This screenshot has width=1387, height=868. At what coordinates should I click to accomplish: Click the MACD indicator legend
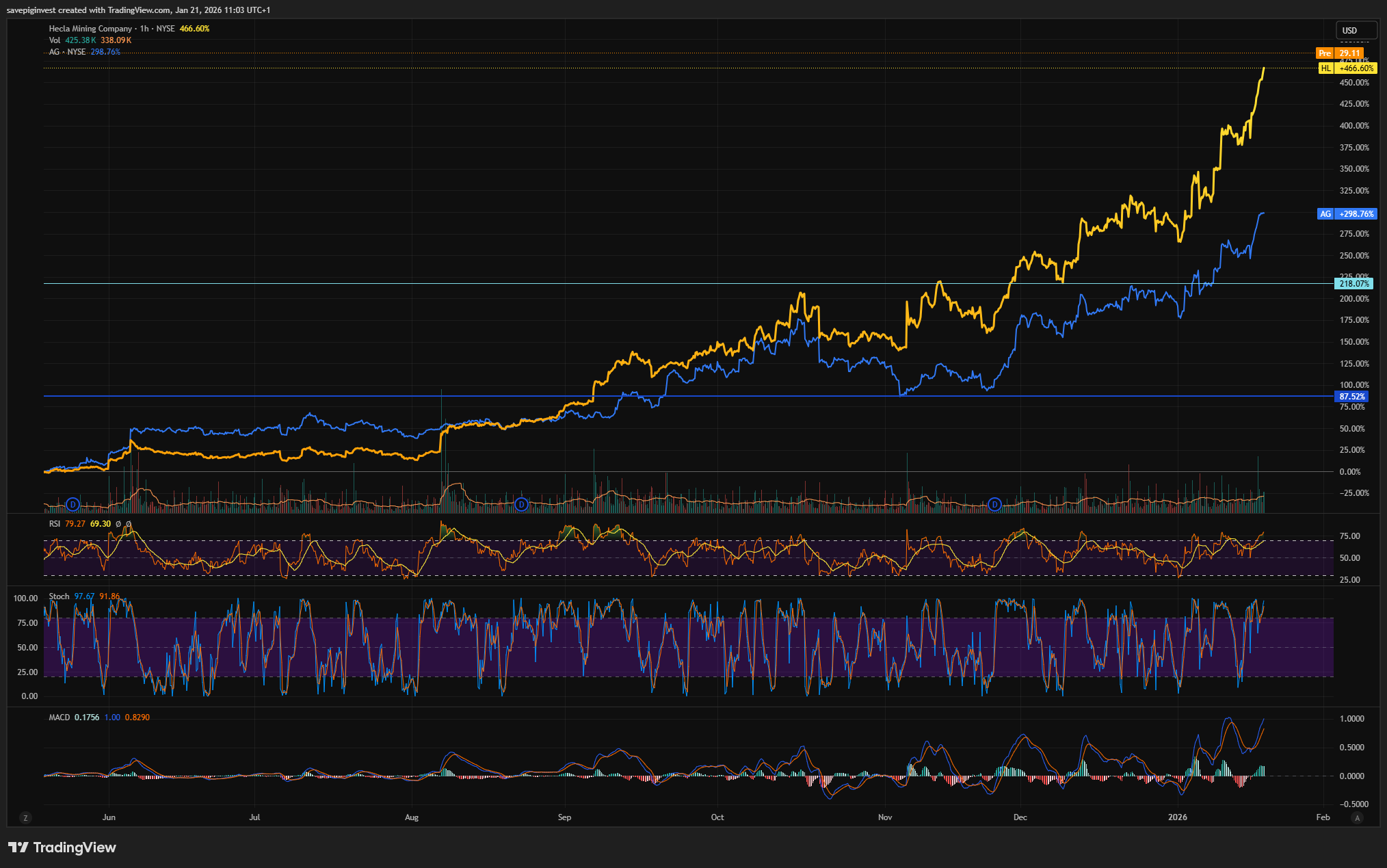(x=60, y=718)
